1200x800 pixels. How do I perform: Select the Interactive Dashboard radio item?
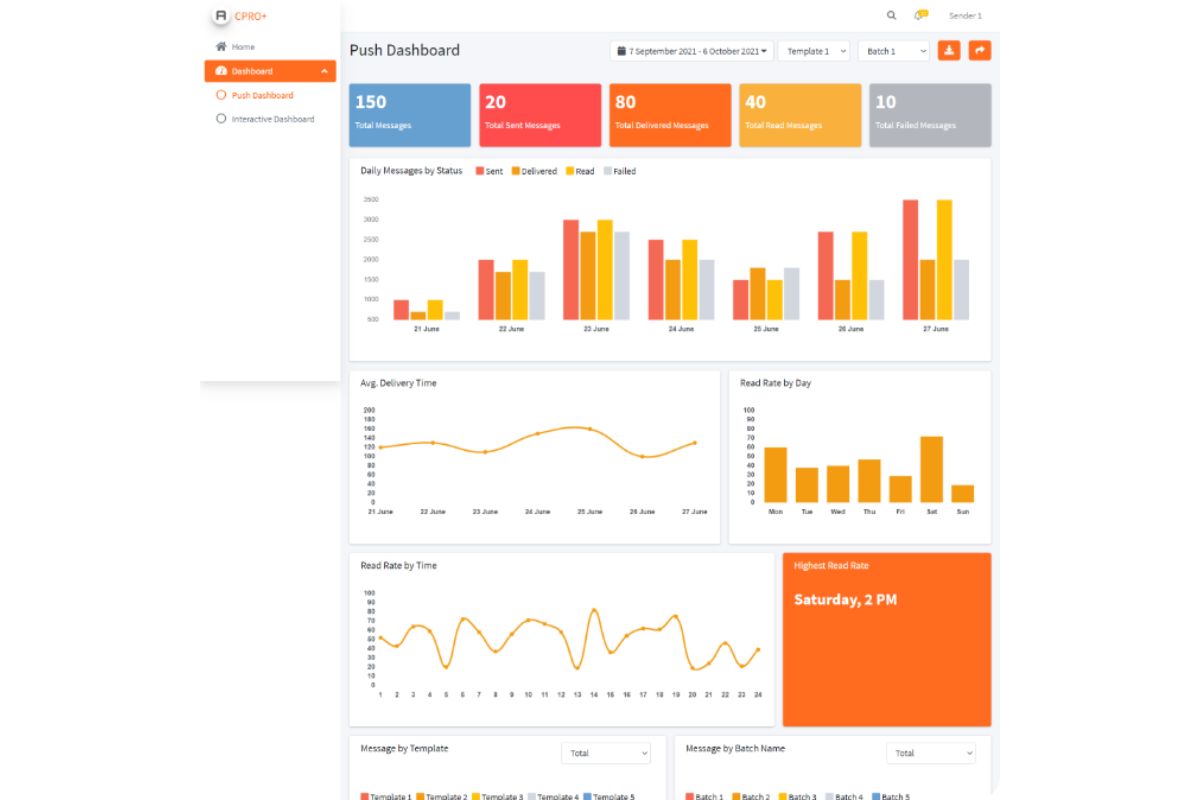222,119
